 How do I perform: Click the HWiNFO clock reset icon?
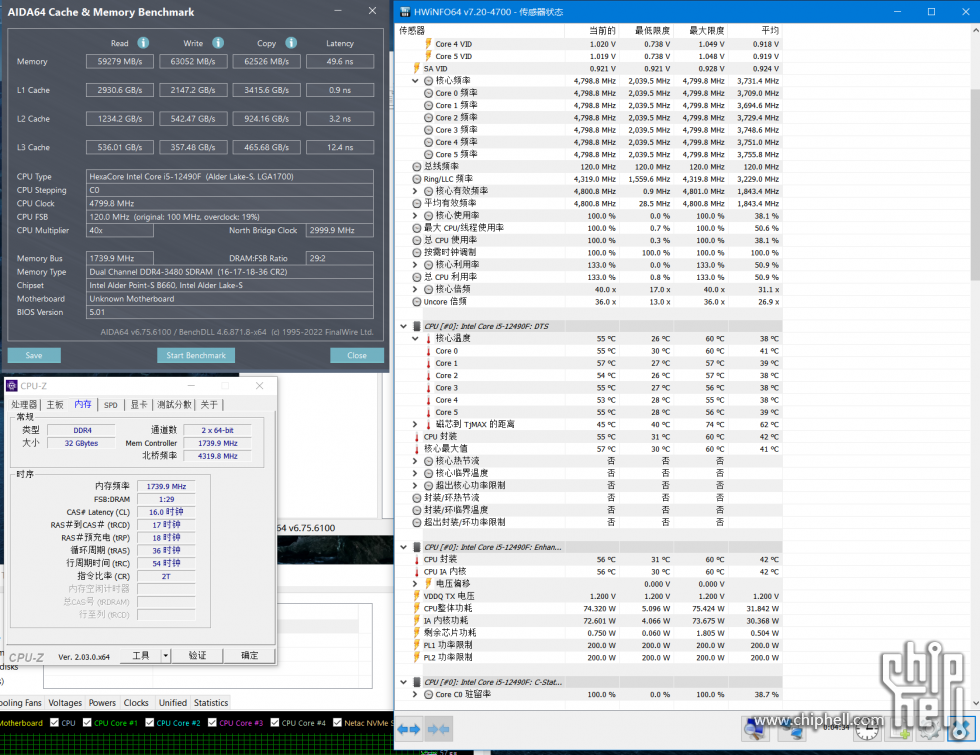click(x=867, y=729)
